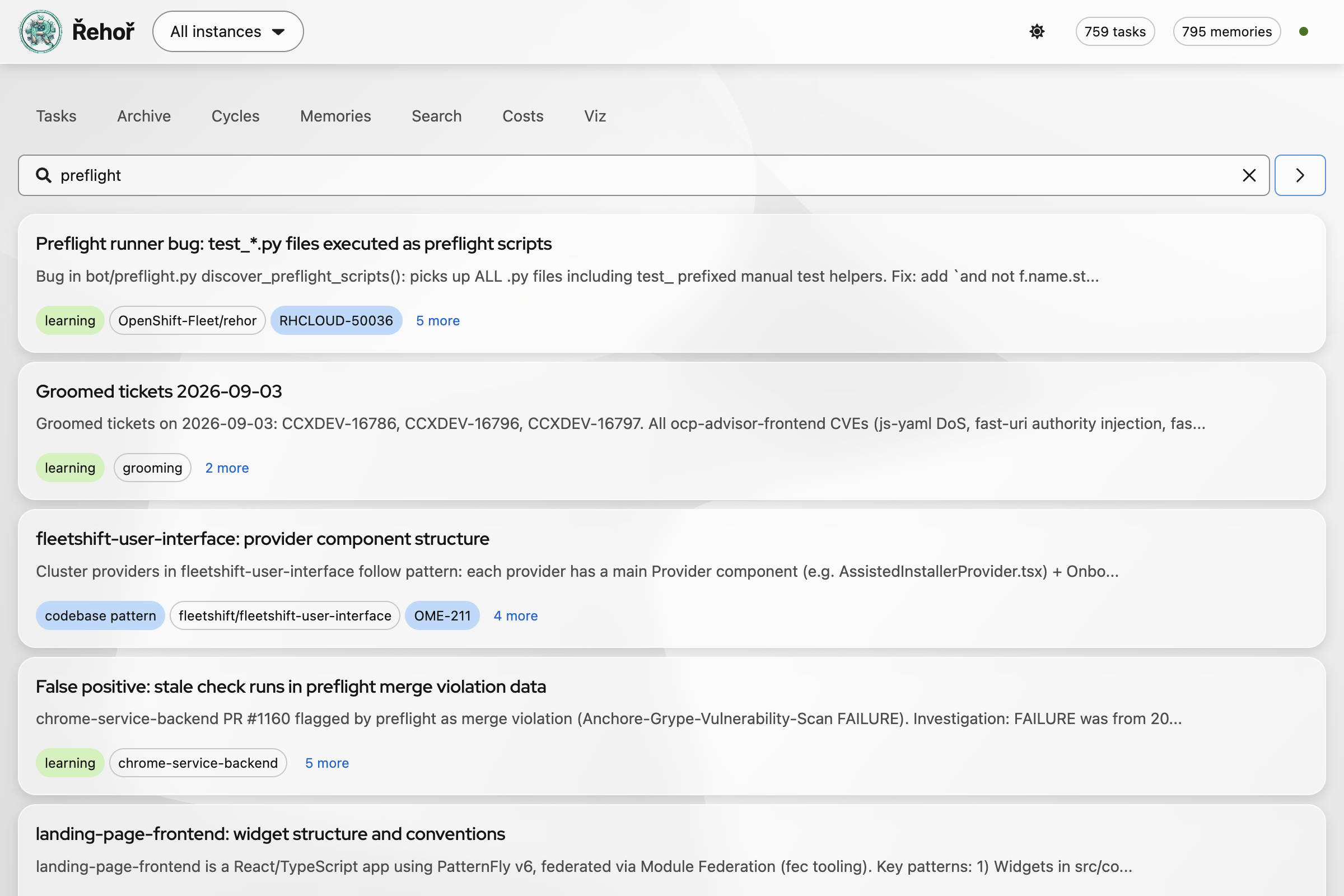This screenshot has width=1344, height=896.
Task: Open Preflight runner bug memory title
Action: coord(293,244)
